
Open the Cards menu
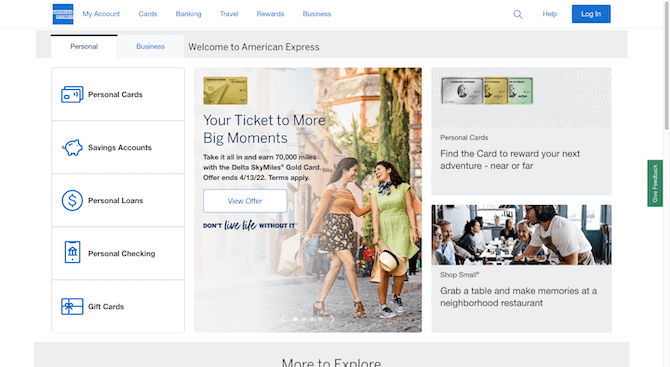pyautogui.click(x=148, y=14)
